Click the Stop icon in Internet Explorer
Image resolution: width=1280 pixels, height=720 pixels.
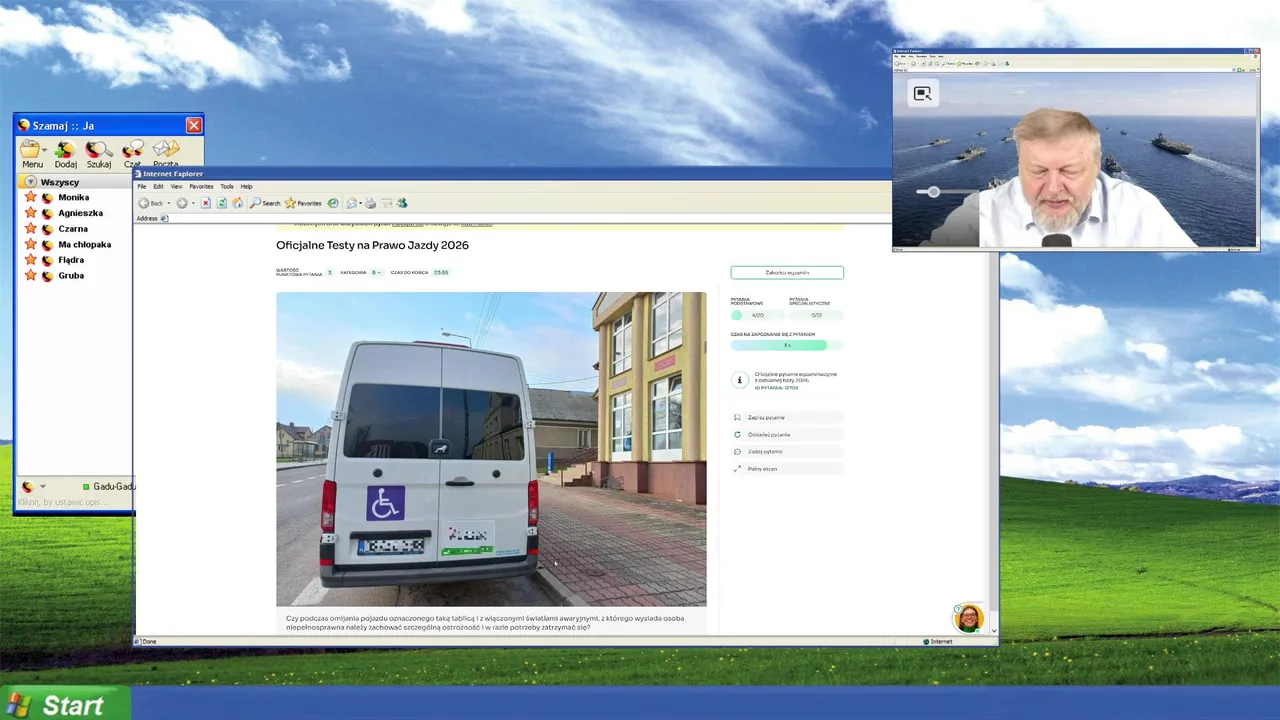(206, 203)
